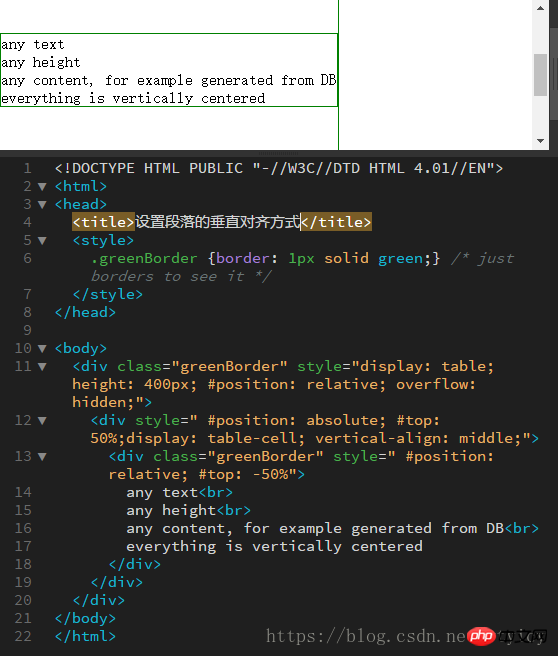Click the .greenBorder CSS selector text

pos(144,259)
